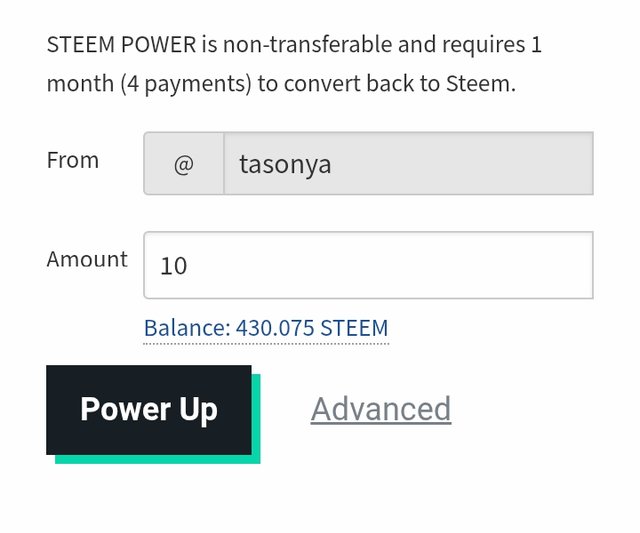Focus the Amount input field

pos(369,265)
